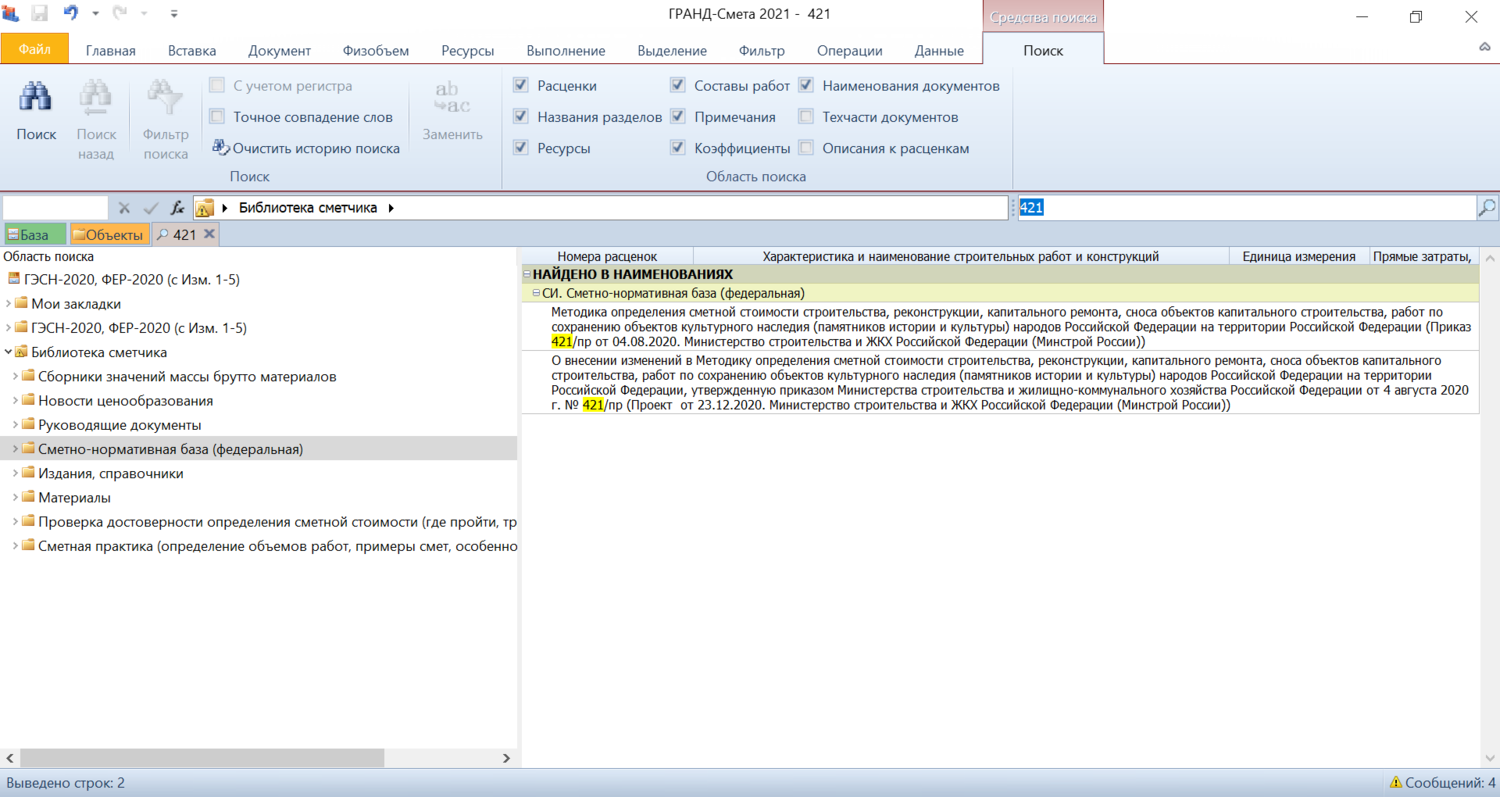The height and width of the screenshot is (797, 1500).
Task: Switch to the База tab
Action: (x=35, y=234)
